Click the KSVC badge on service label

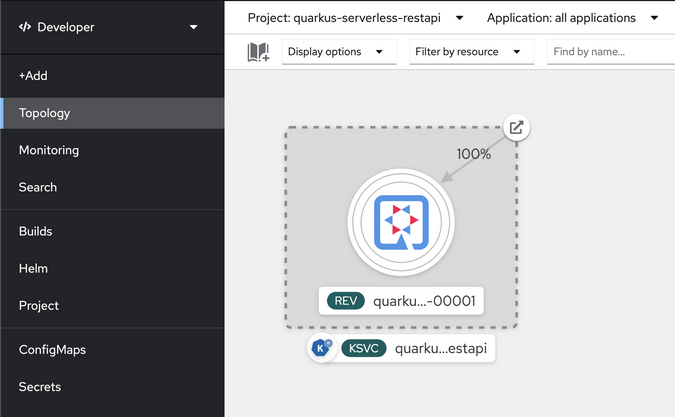pyautogui.click(x=364, y=348)
